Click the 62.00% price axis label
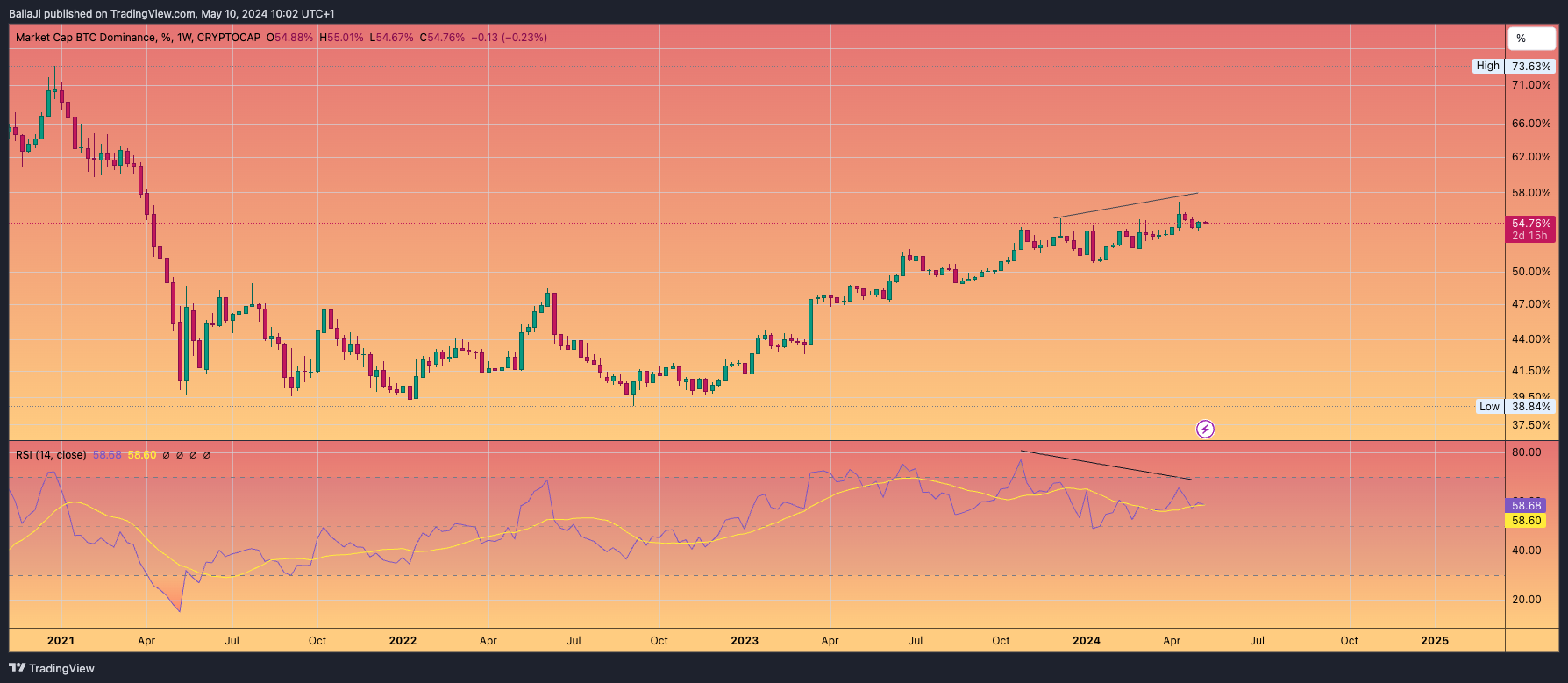 pyautogui.click(x=1531, y=157)
